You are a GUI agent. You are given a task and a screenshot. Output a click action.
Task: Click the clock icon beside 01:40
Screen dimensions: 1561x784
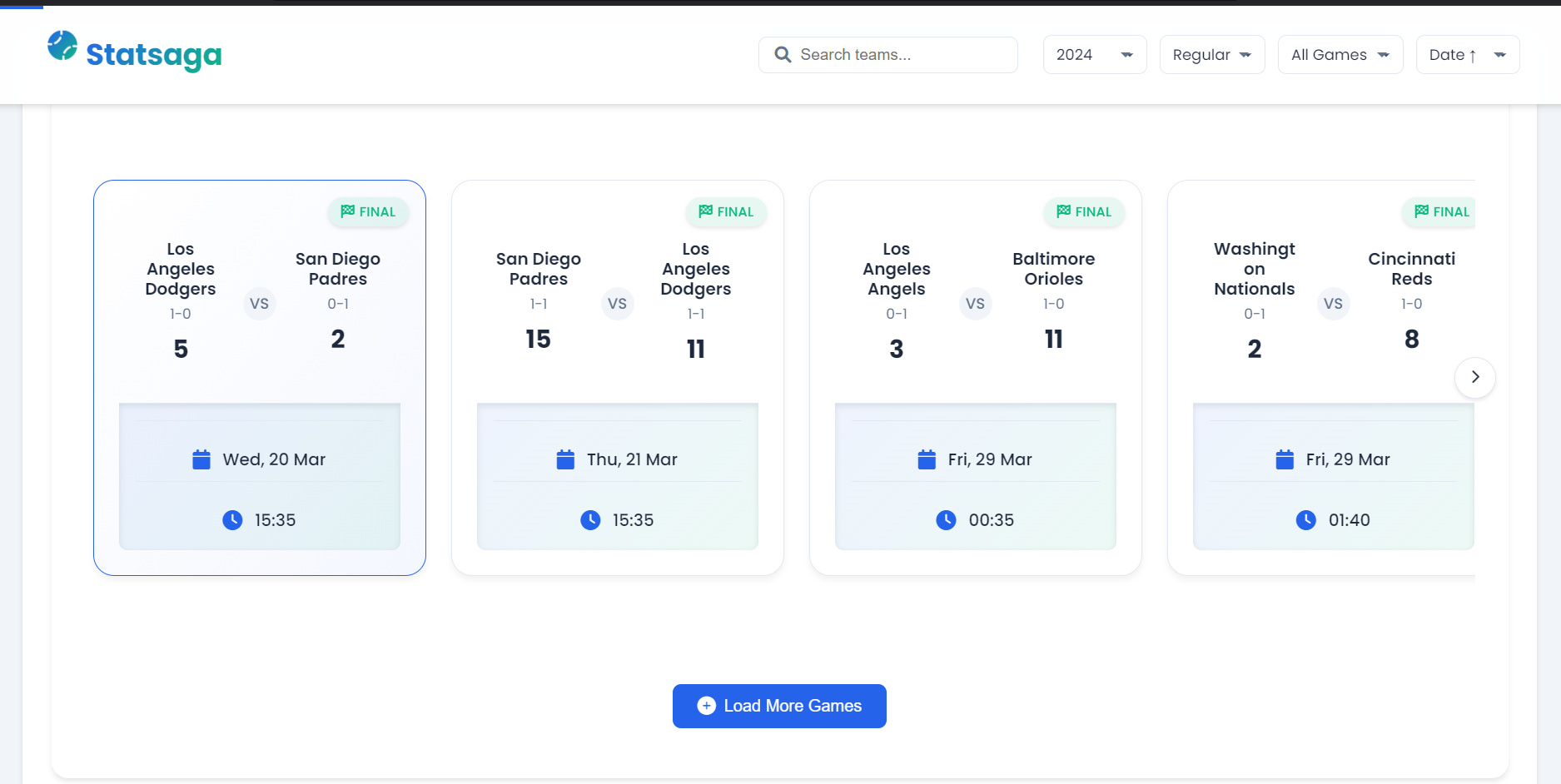[x=1306, y=520]
